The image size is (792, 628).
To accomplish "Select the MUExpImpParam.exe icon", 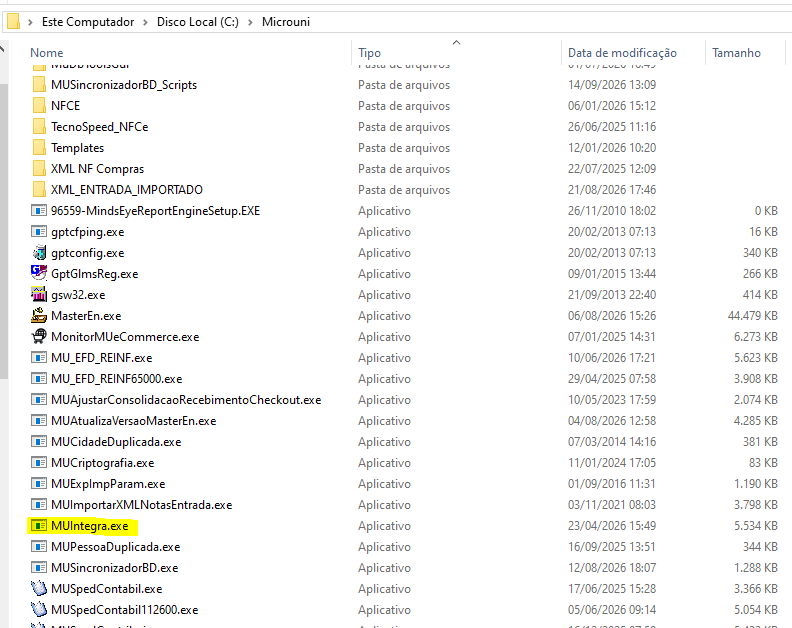I will tap(39, 484).
